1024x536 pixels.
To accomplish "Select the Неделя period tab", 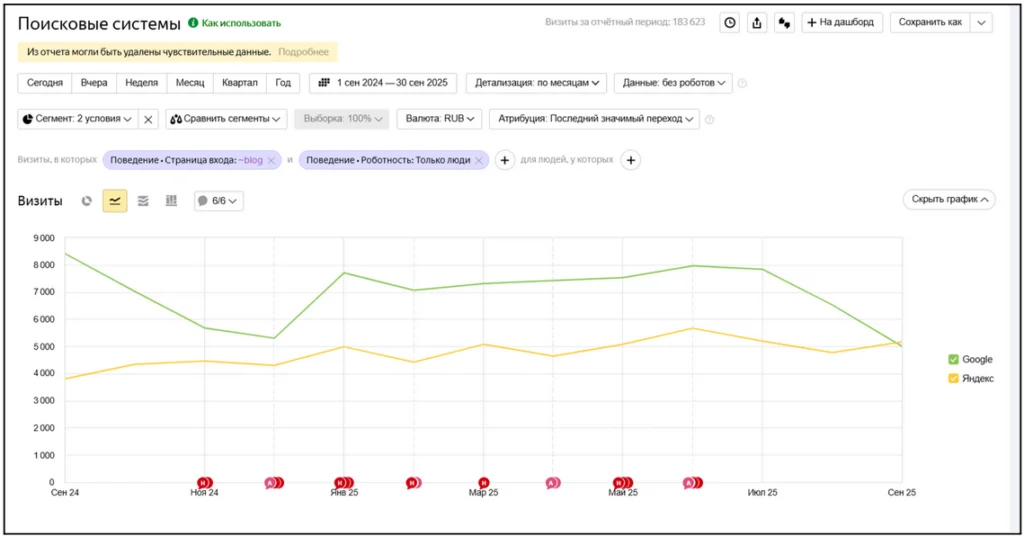I will [142, 83].
